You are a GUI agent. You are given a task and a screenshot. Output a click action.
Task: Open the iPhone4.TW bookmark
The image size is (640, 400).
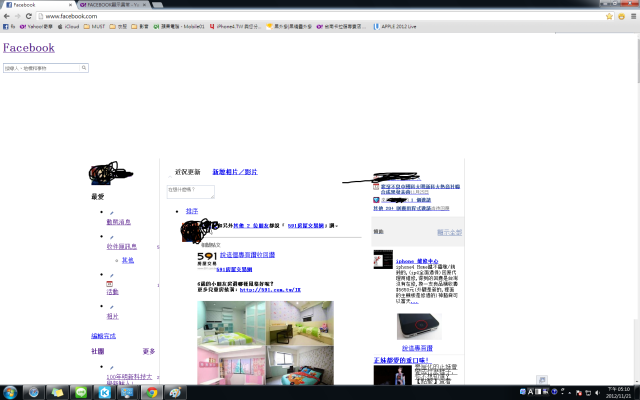point(235,27)
